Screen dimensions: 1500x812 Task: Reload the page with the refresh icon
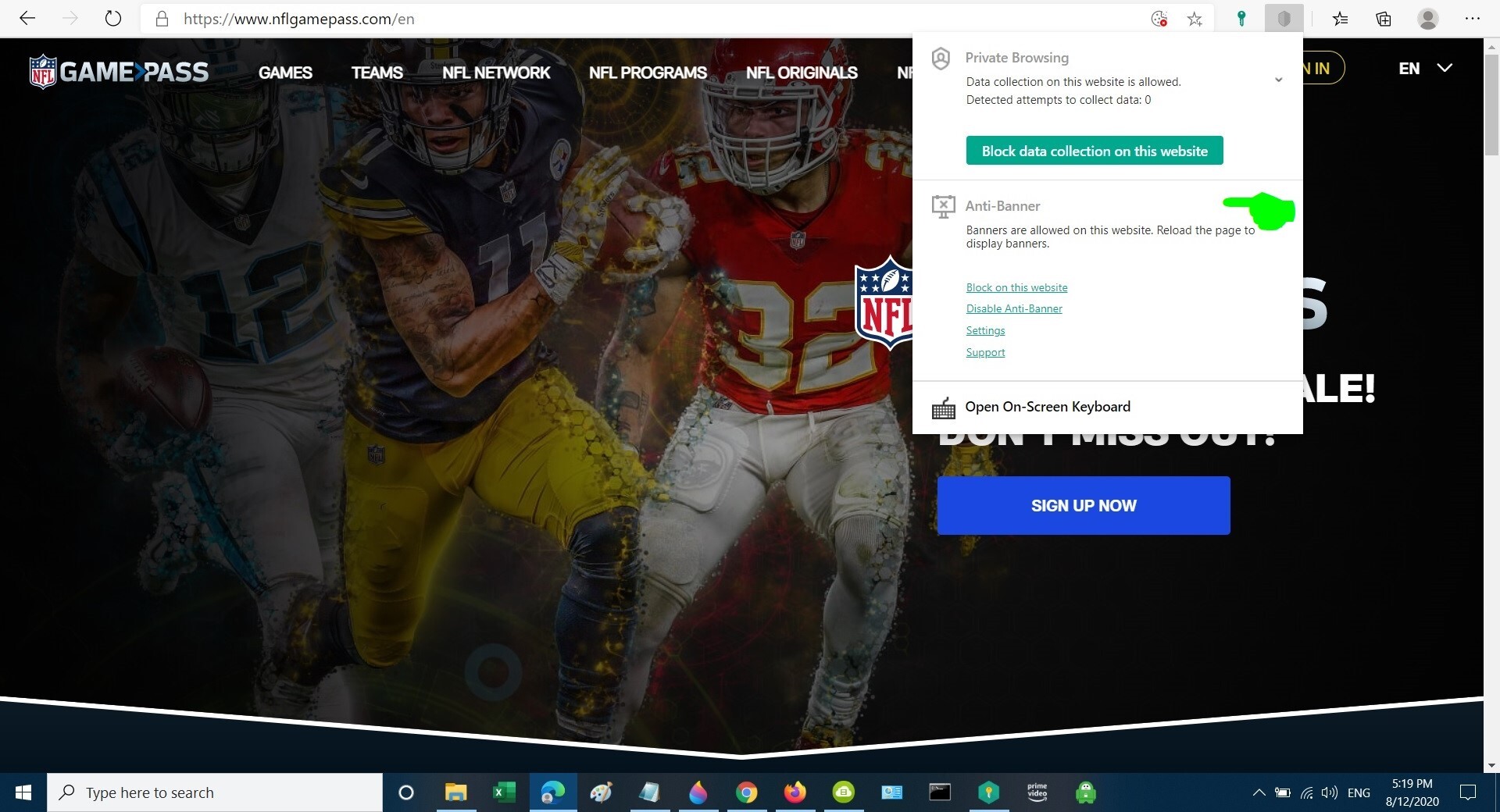113,19
